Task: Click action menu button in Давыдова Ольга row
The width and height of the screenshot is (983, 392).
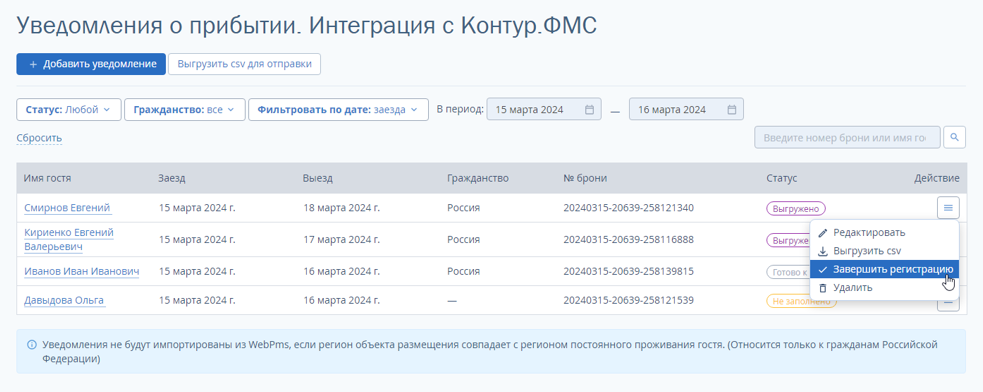Action: point(948,304)
